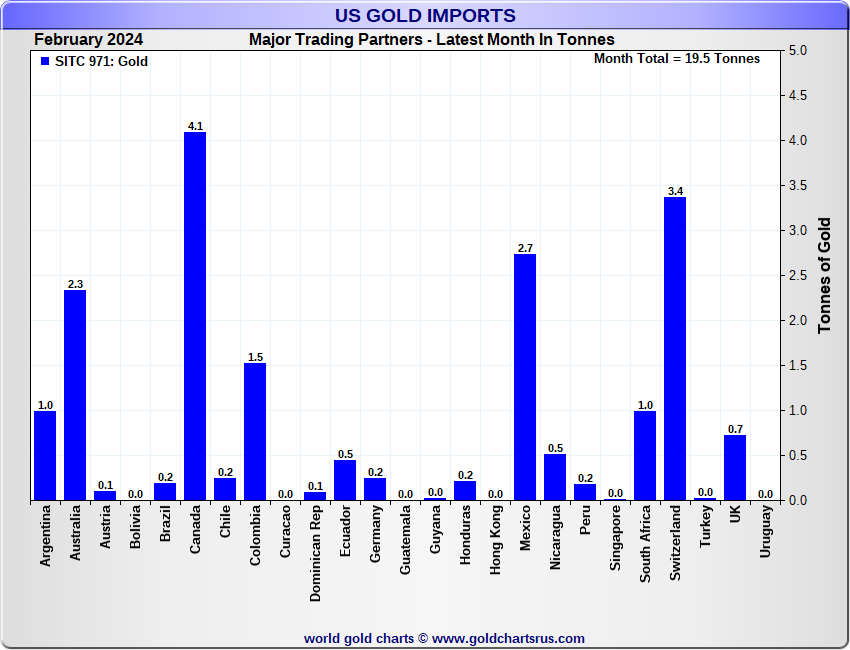
Task: Click the 3.4 value above Switzerland bar
Action: (675, 191)
